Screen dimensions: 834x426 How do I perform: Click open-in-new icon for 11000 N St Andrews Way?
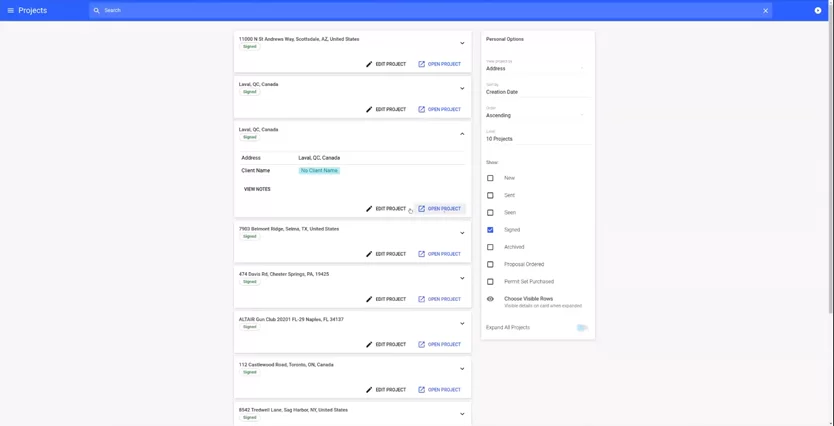(x=421, y=64)
